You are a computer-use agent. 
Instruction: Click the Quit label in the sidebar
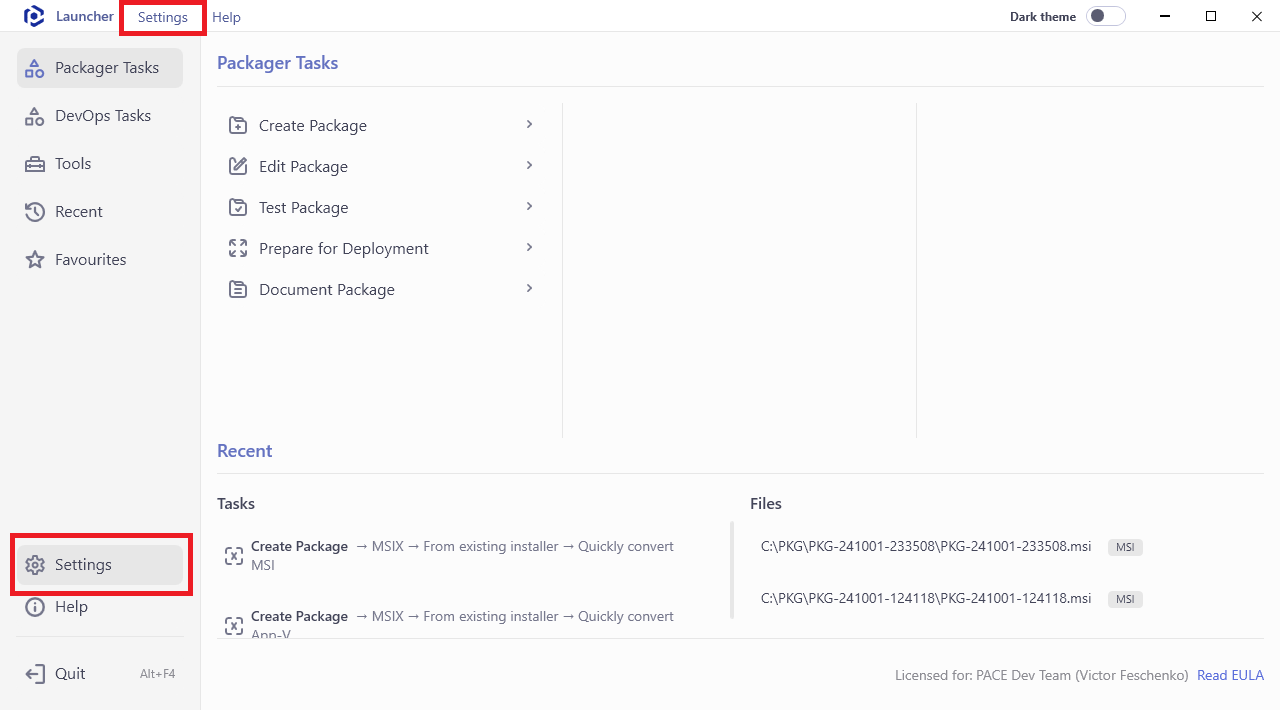pos(70,674)
